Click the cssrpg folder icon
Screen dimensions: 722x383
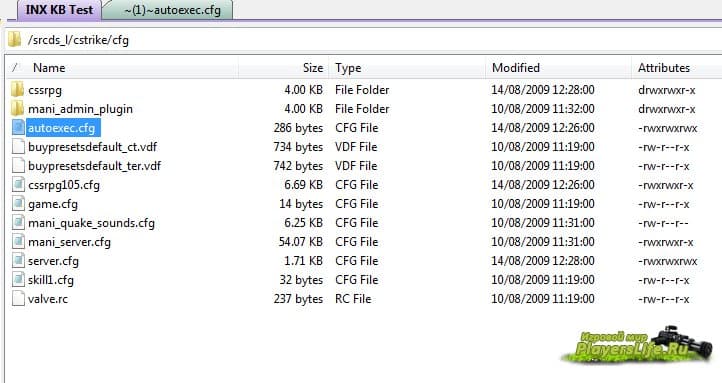(x=17, y=89)
